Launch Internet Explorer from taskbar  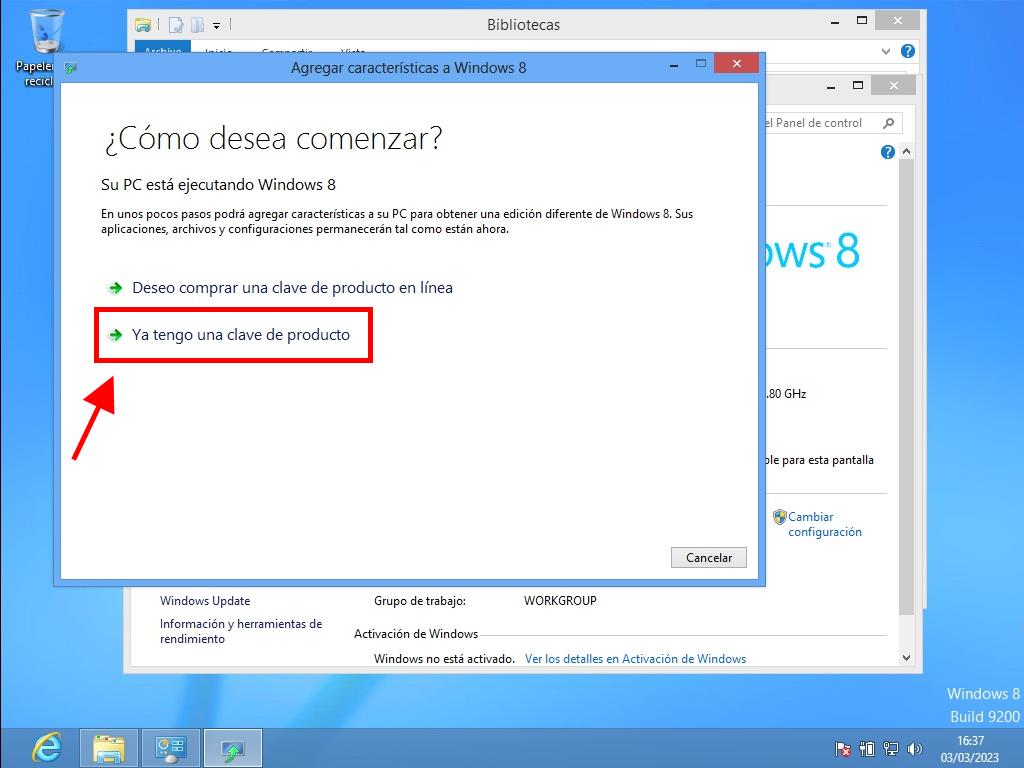coord(47,748)
